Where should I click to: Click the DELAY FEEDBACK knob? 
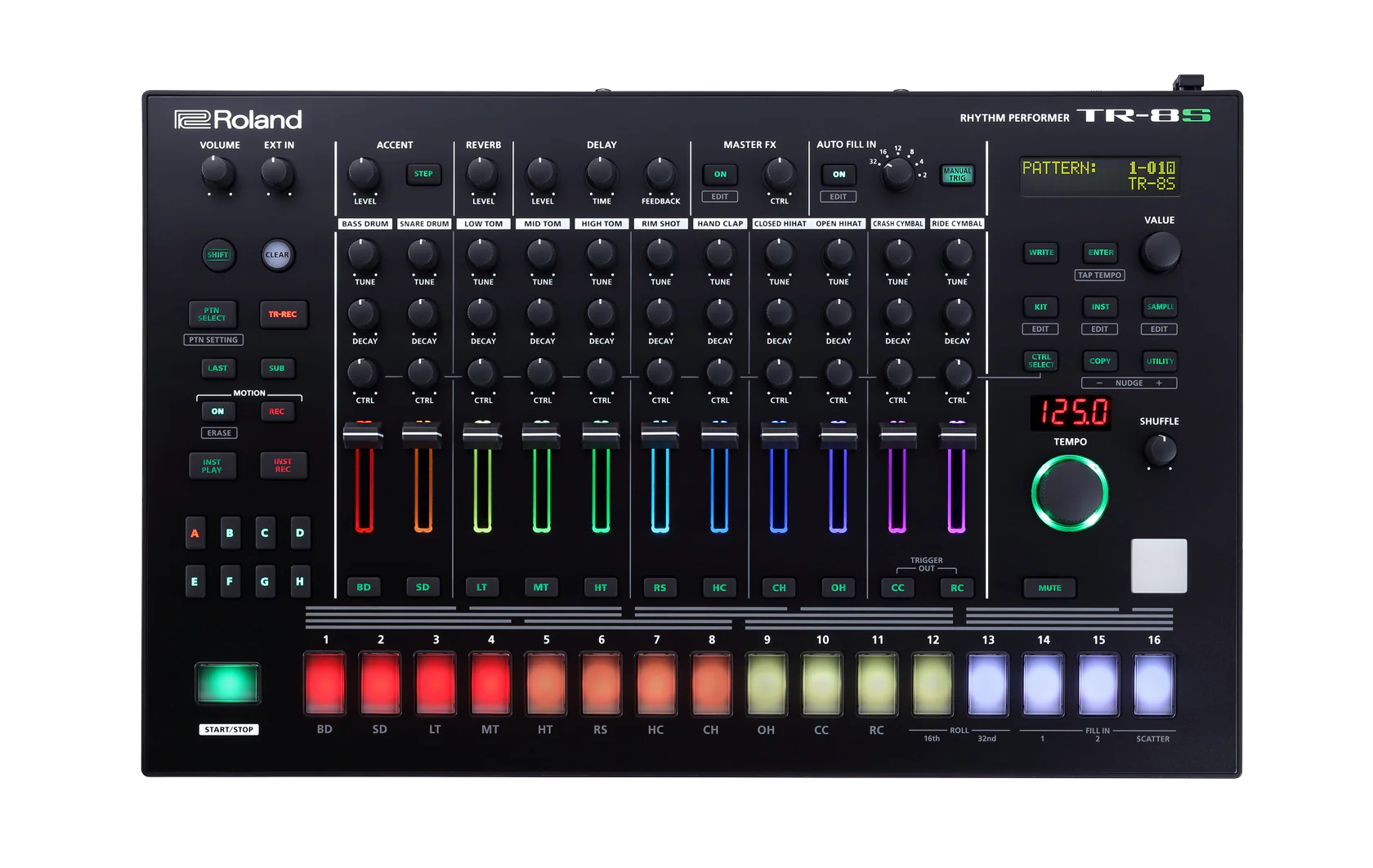[660, 174]
